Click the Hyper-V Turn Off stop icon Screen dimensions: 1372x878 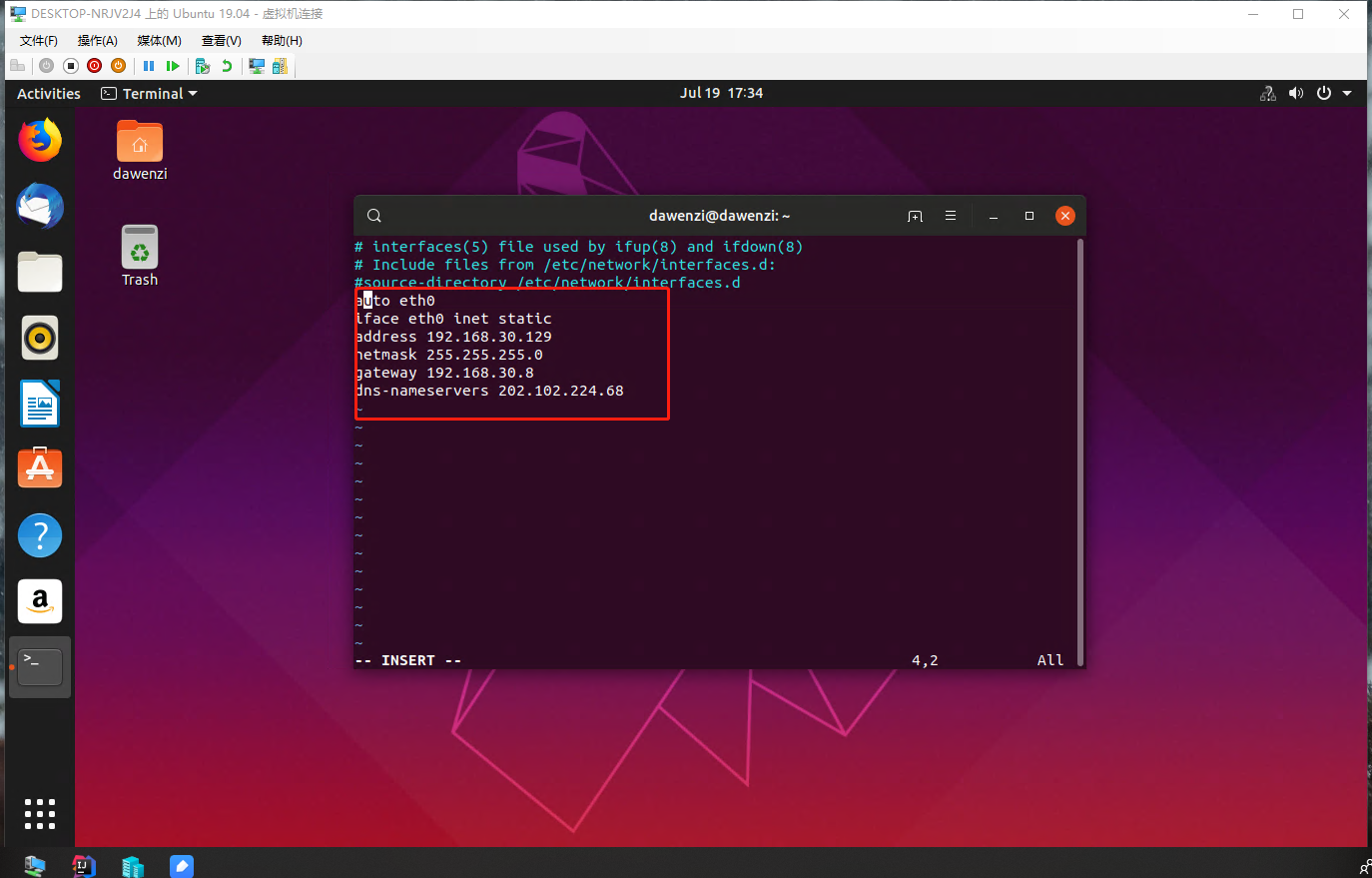tap(71, 66)
